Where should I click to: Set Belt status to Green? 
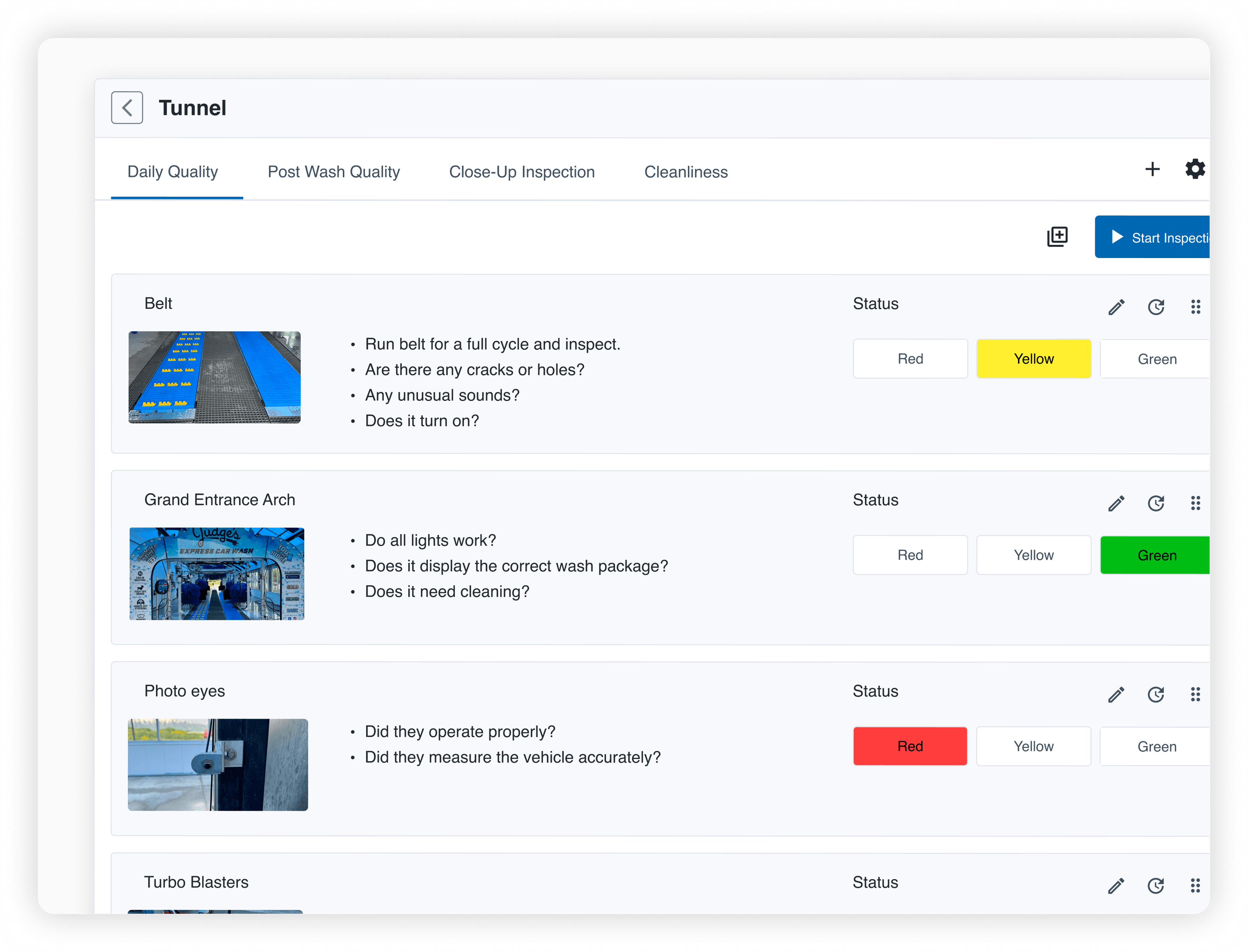pyautogui.click(x=1157, y=358)
